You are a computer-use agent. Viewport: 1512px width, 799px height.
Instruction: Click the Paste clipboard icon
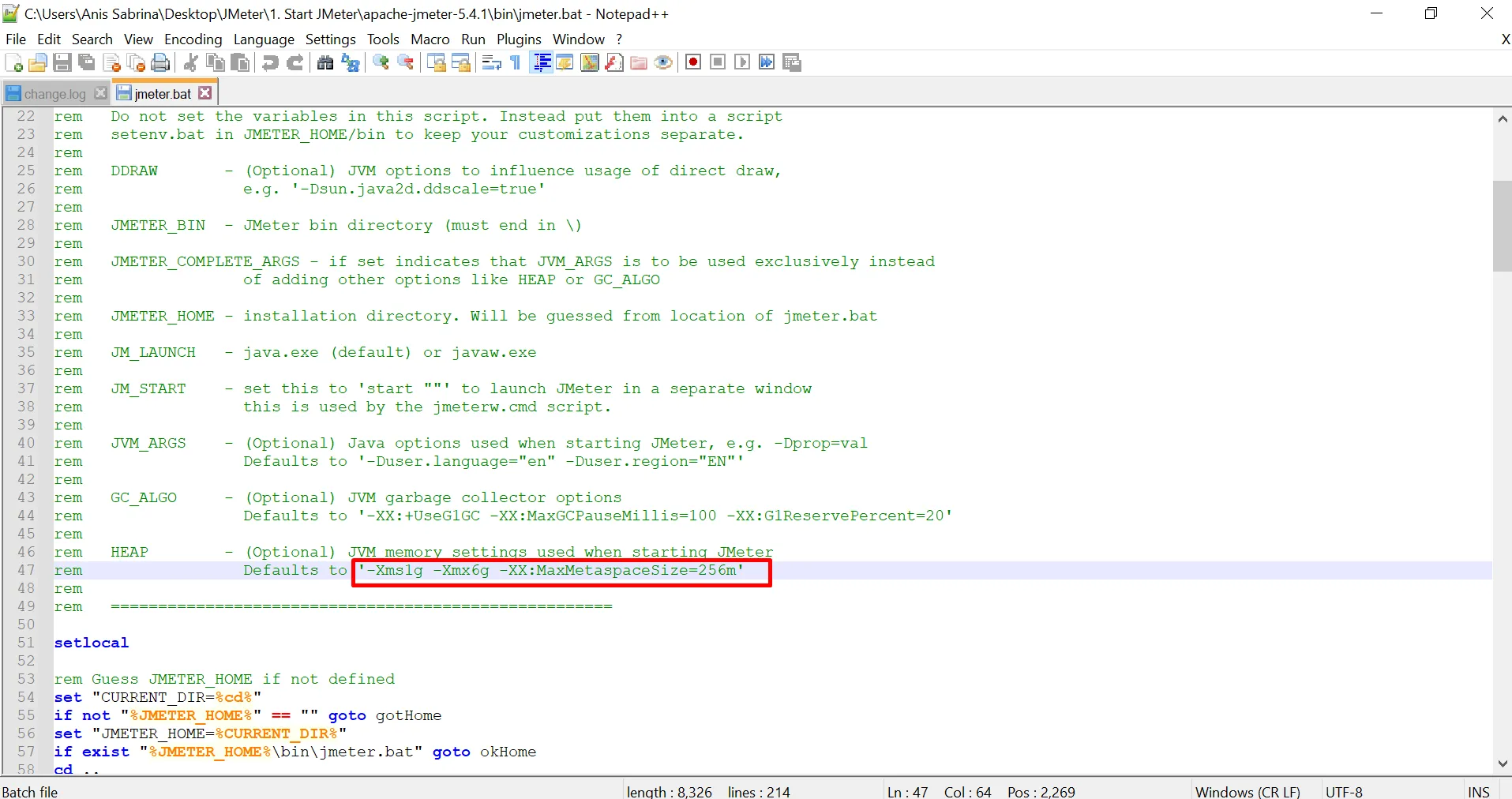[x=240, y=62]
